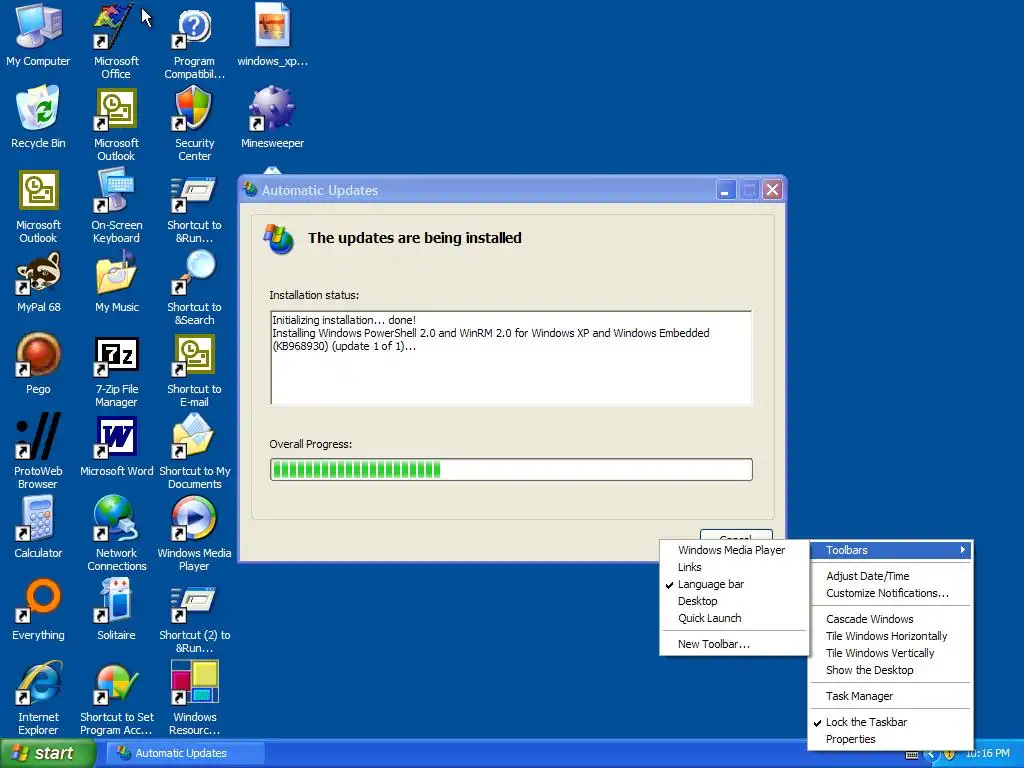This screenshot has width=1024, height=768.
Task: Select the upper Microsoft Outlook shortcut icon
Action: 116,108
